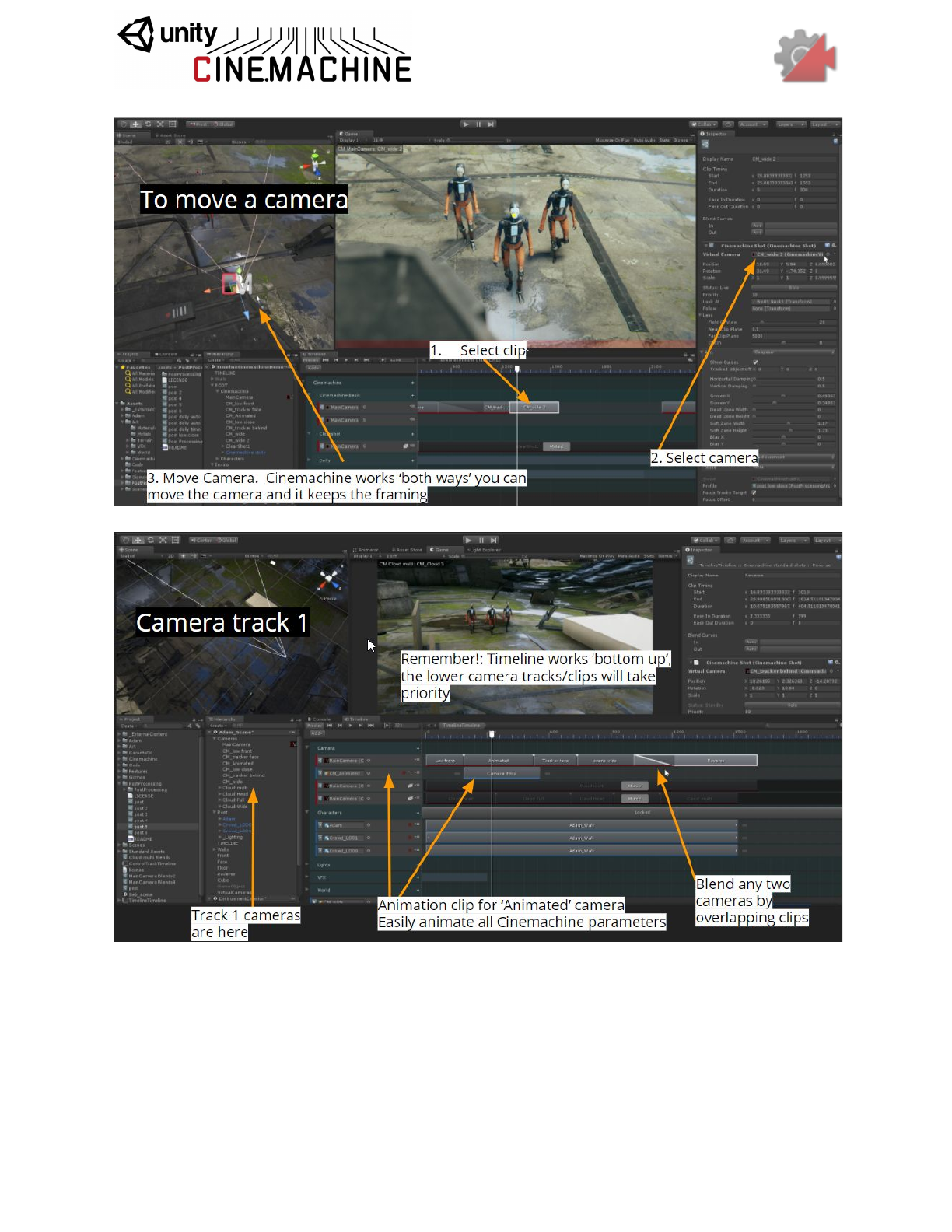Click the Solo button in the lower Inspector
The width and height of the screenshot is (952, 1232).
pyautogui.click(x=792, y=705)
